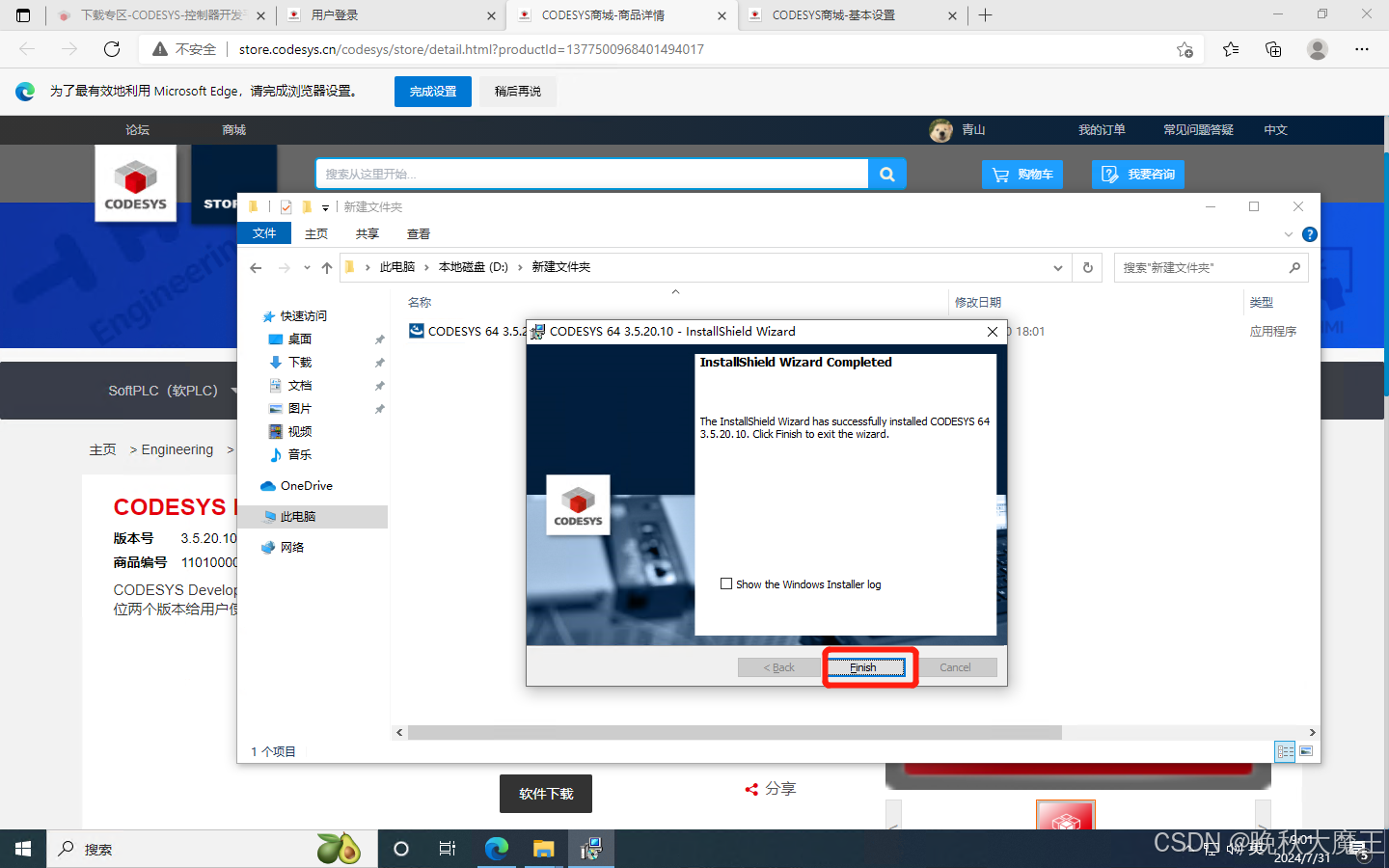Viewport: 1389px width, 868px height.
Task: Switch Explorer to large icons view
Action: (1306, 751)
